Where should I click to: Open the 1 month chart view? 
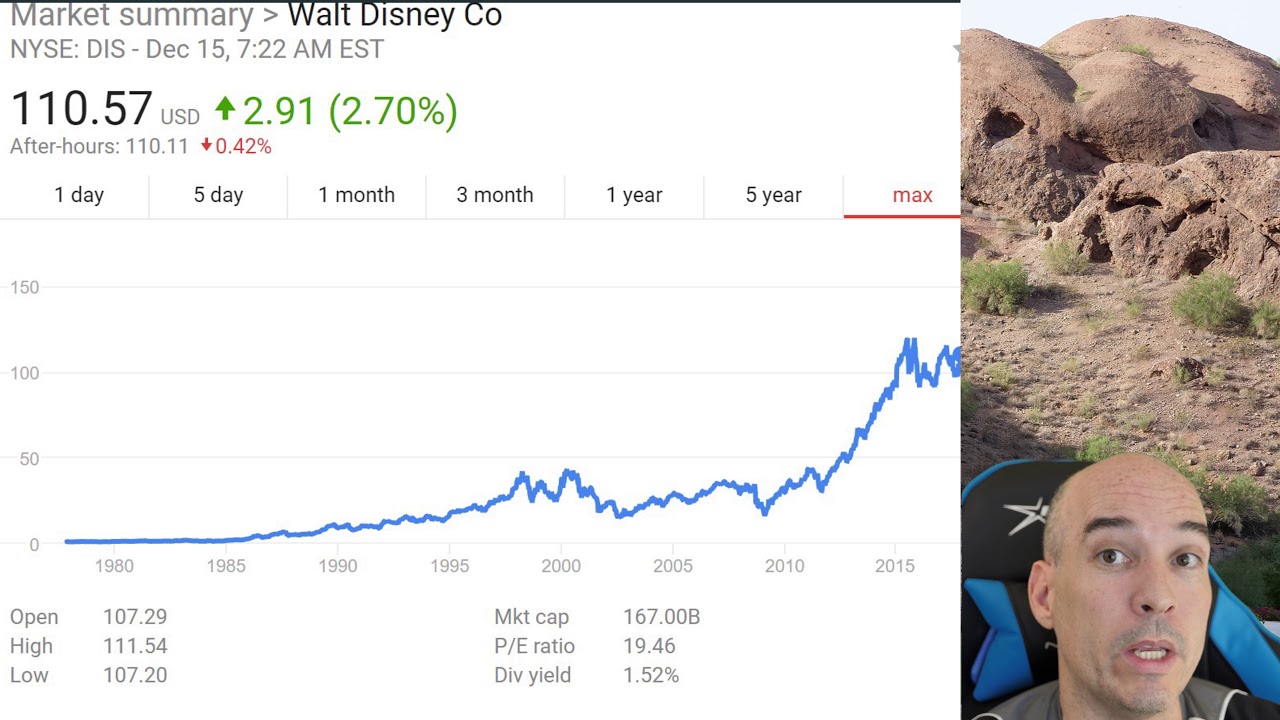point(356,195)
